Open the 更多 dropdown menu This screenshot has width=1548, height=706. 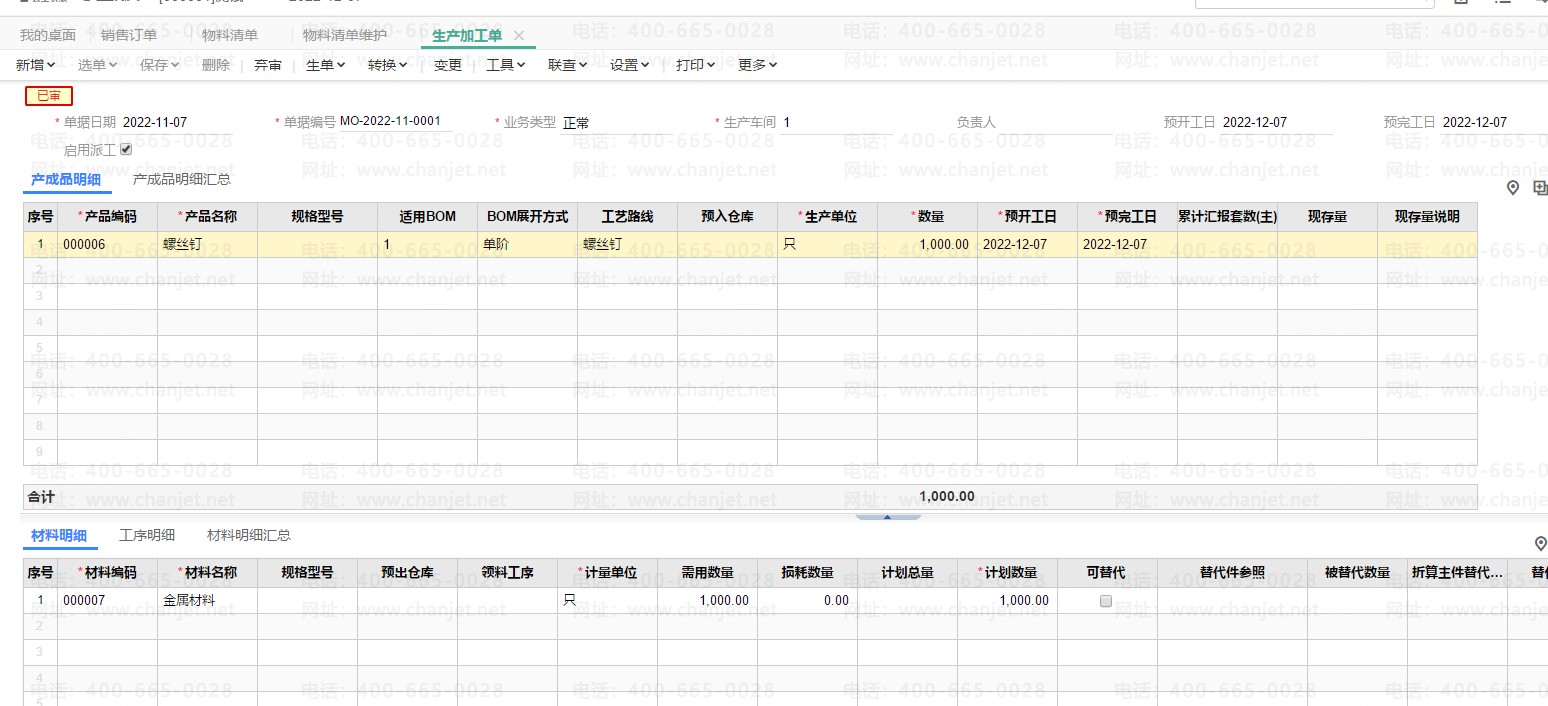click(x=757, y=65)
